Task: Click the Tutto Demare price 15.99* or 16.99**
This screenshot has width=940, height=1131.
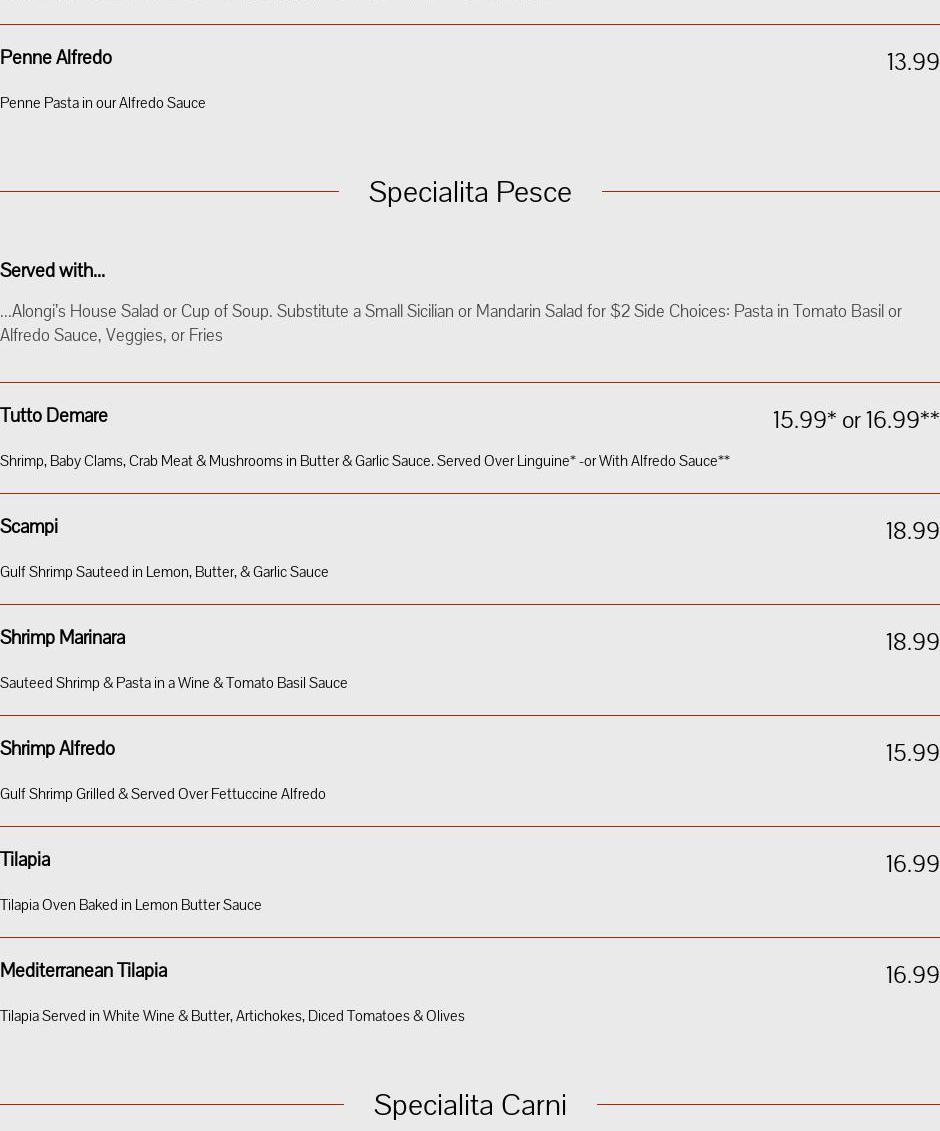Action: tap(855, 420)
